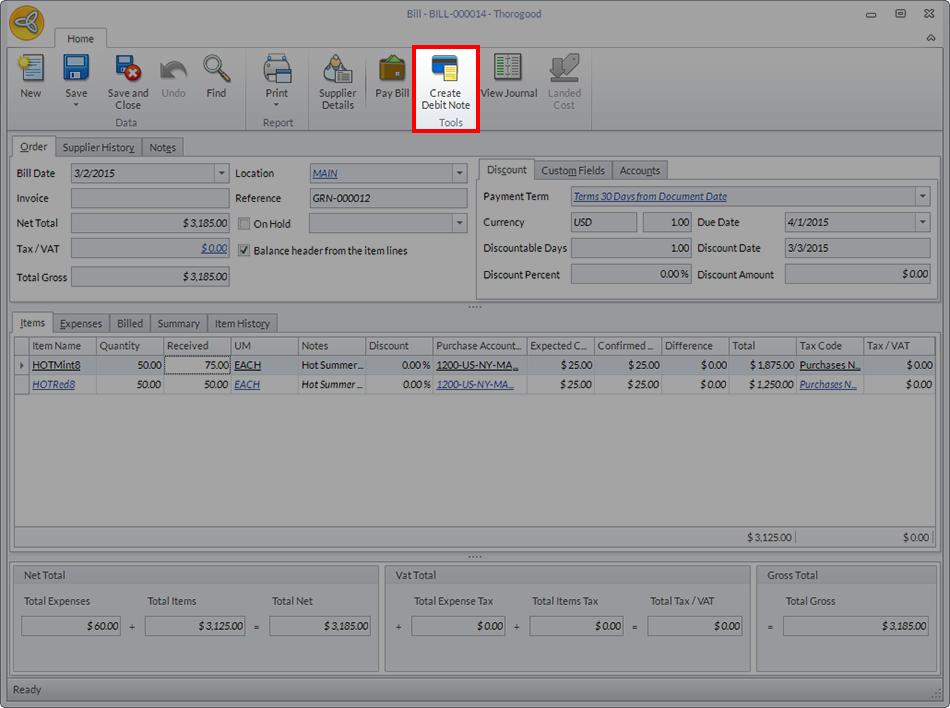
Task: Uncheck Balance header from item lines
Action: (x=244, y=250)
